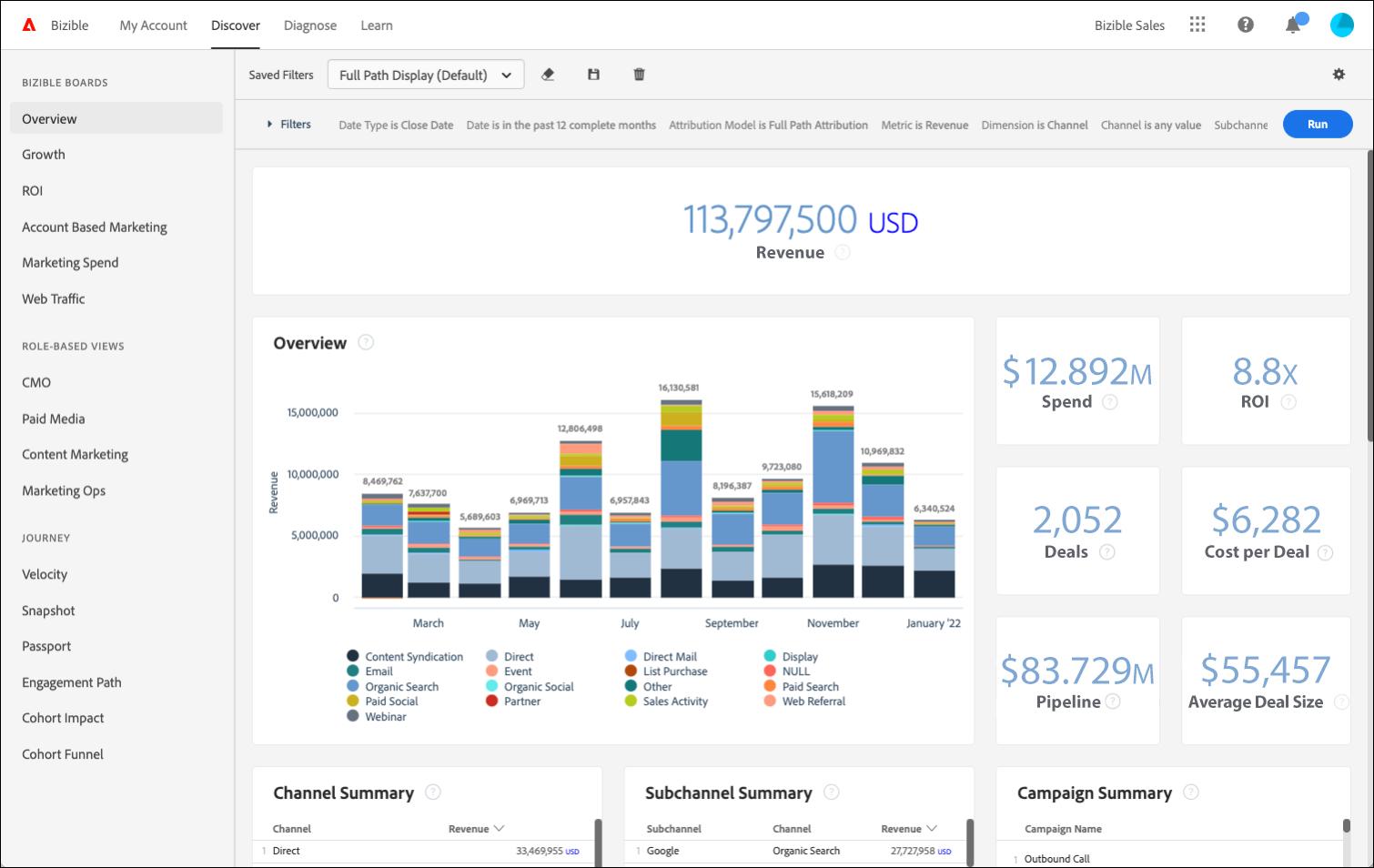Click the Overview chart info icon
The width and height of the screenshot is (1374, 868).
[x=366, y=342]
